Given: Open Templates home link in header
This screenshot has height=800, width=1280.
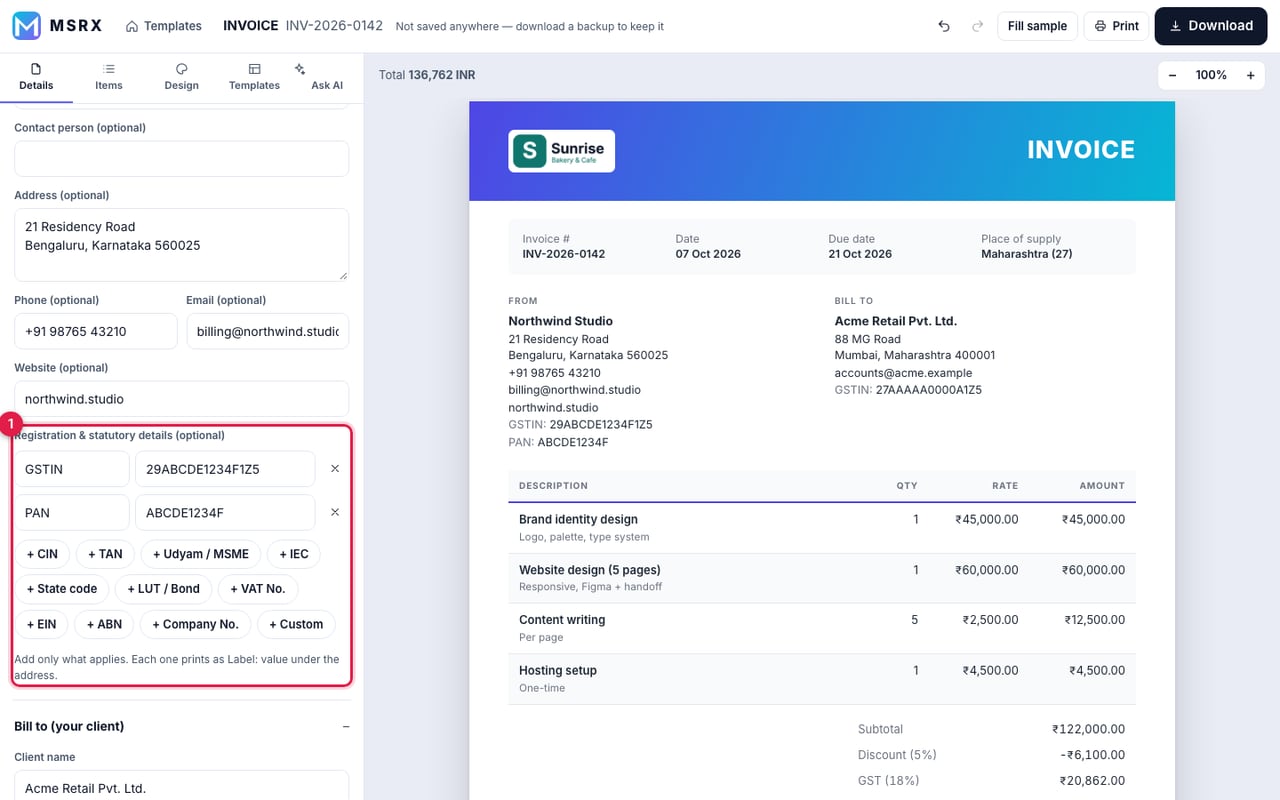Looking at the screenshot, I should (x=164, y=26).
